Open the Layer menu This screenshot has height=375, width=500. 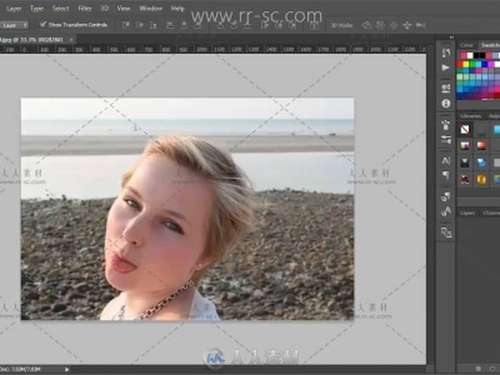click(14, 9)
